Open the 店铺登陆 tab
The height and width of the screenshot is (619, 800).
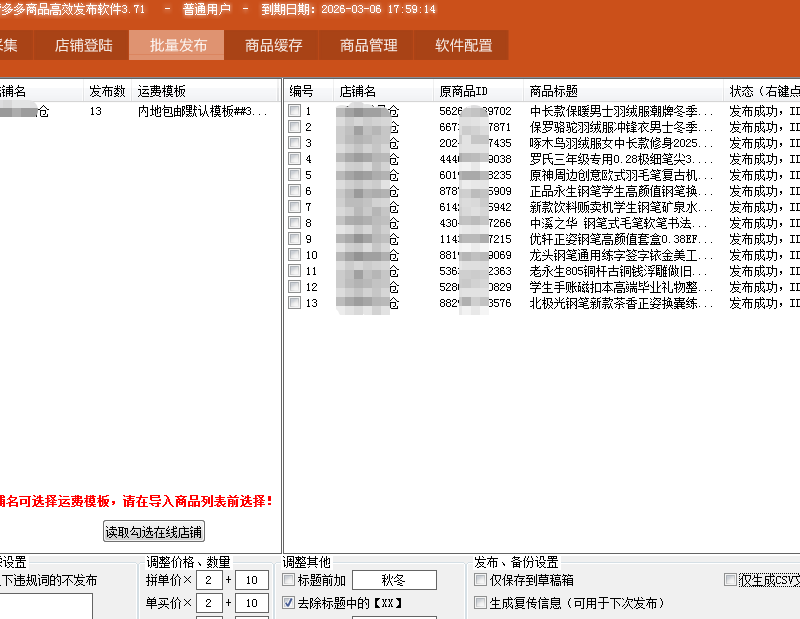coord(84,45)
